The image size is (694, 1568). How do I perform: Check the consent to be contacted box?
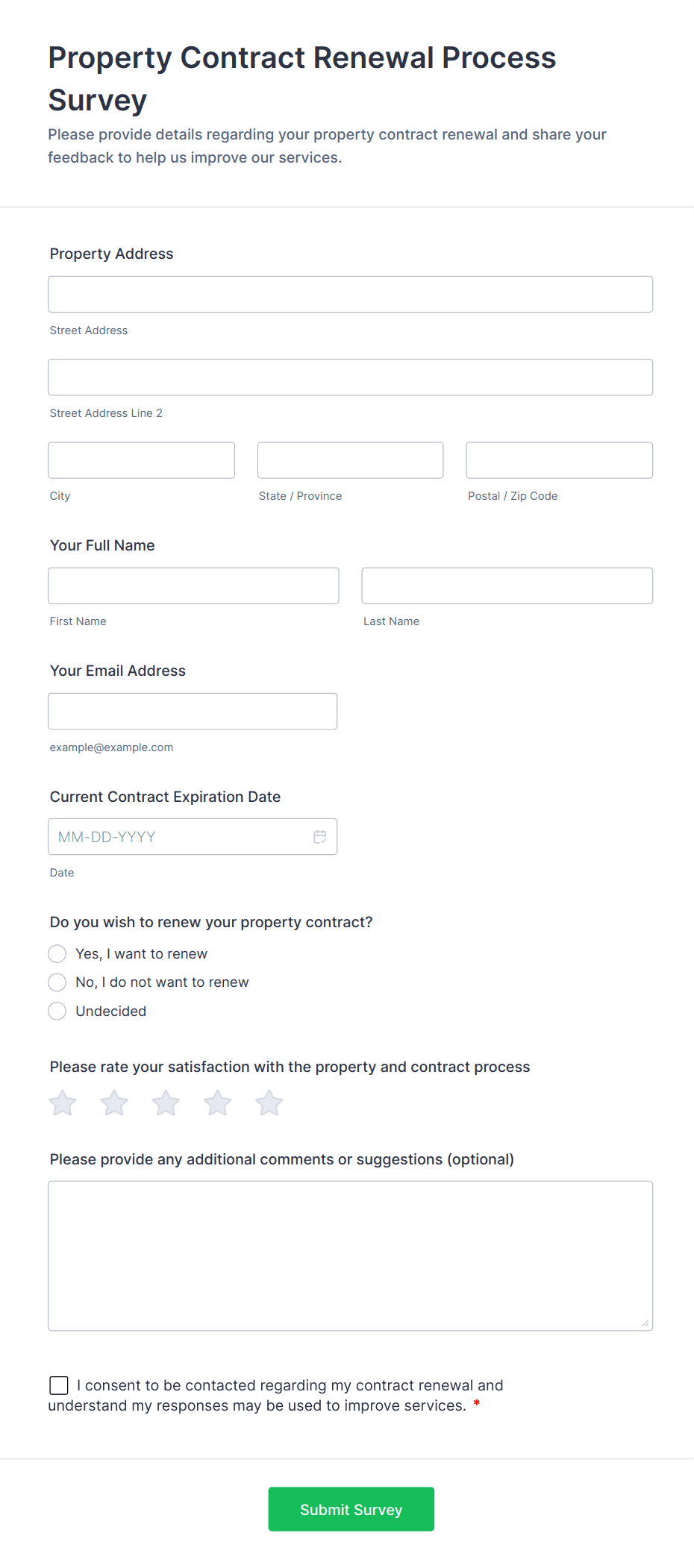click(x=59, y=1386)
